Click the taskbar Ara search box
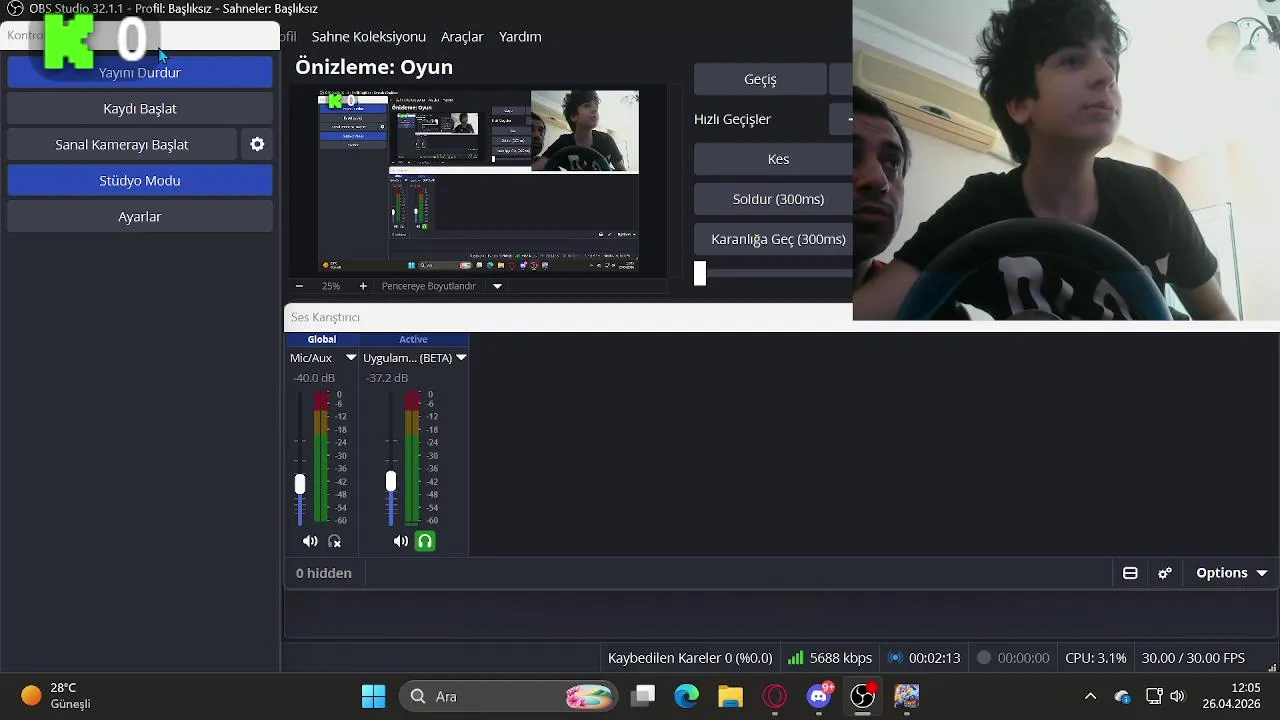This screenshot has height=720, width=1280. point(509,696)
